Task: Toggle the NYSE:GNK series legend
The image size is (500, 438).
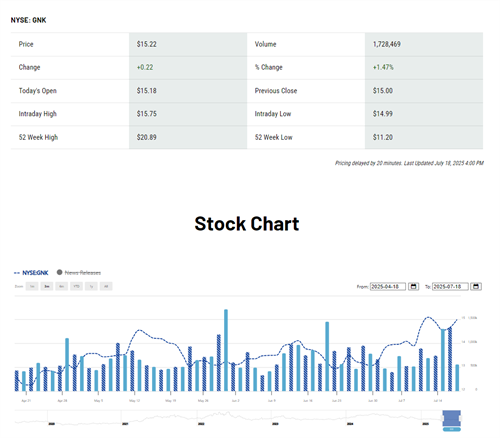Action: tap(31, 273)
